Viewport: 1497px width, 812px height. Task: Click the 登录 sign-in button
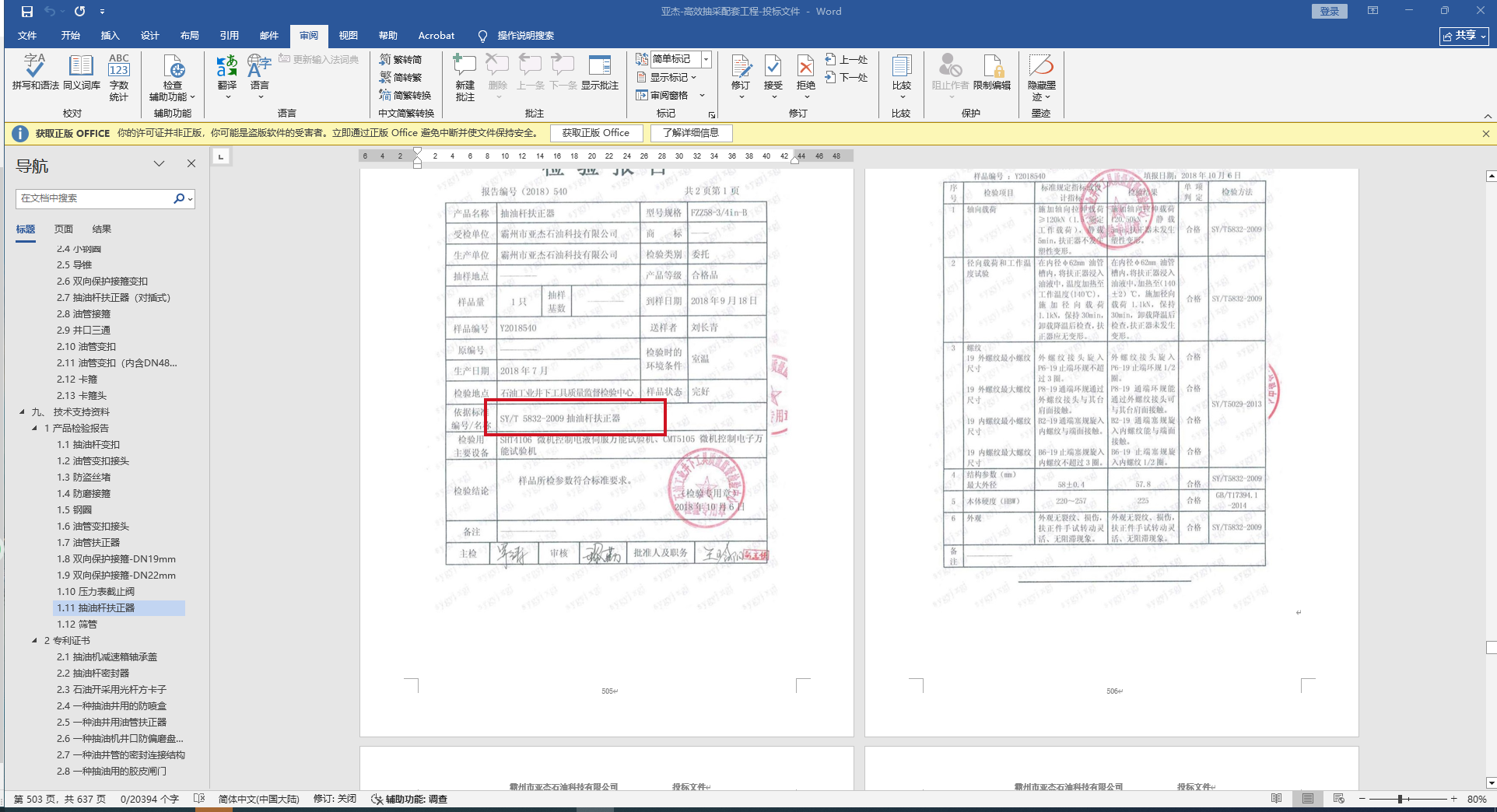pos(1330,11)
